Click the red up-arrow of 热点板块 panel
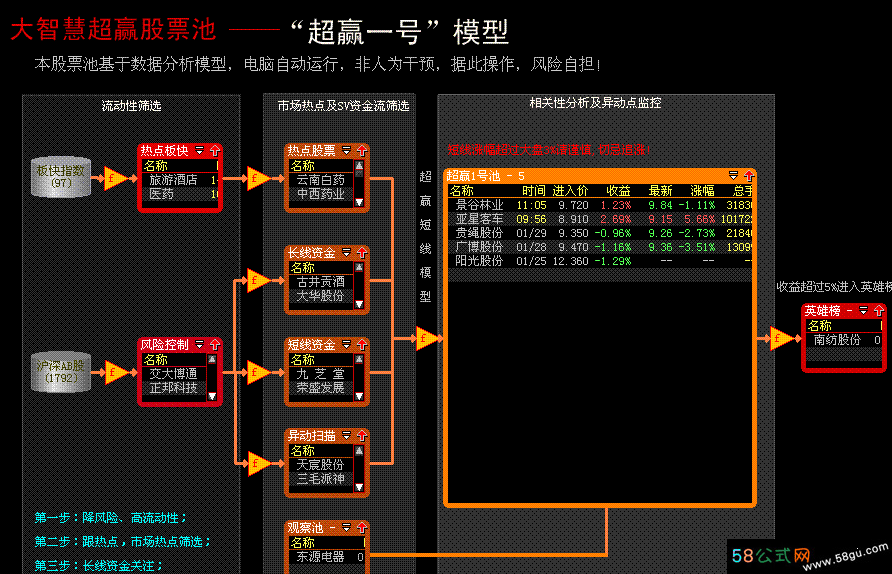The image size is (892, 574). point(215,151)
